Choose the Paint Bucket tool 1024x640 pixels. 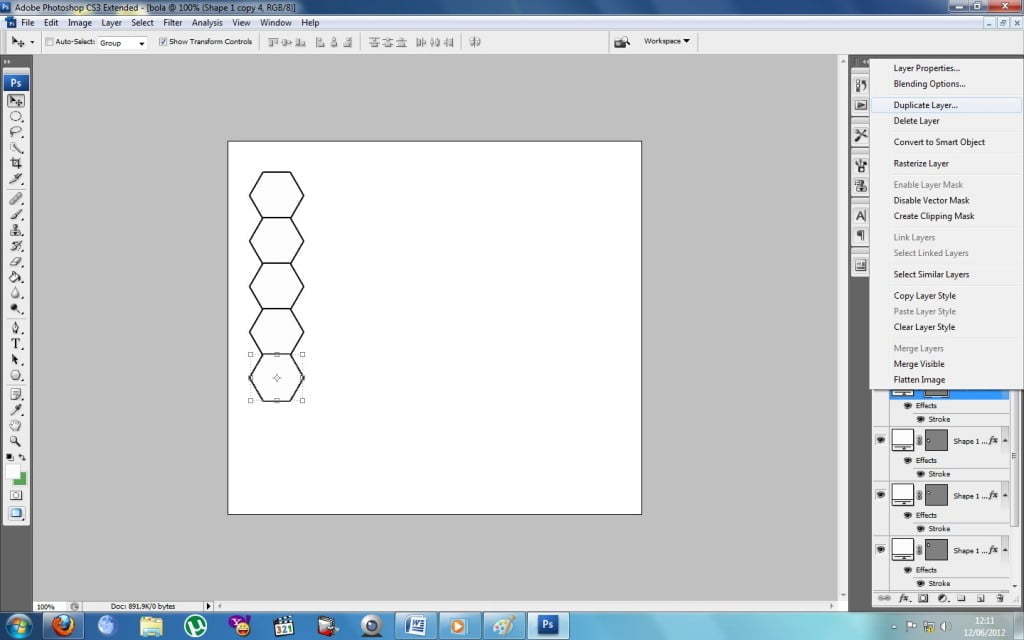tap(16, 277)
